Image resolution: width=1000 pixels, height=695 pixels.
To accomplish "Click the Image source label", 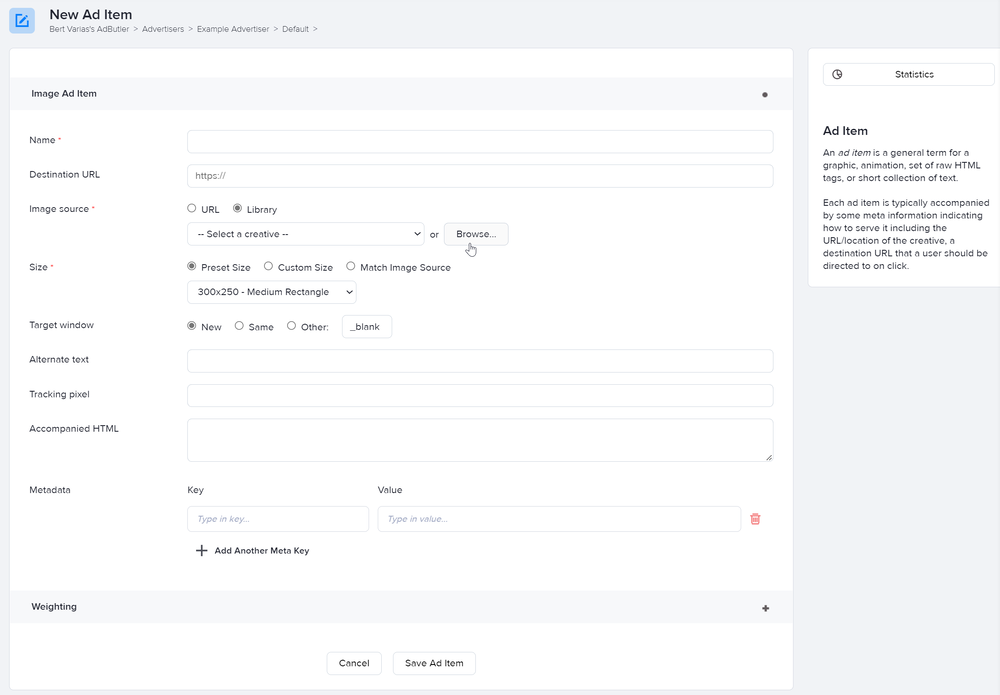I will (x=59, y=208).
